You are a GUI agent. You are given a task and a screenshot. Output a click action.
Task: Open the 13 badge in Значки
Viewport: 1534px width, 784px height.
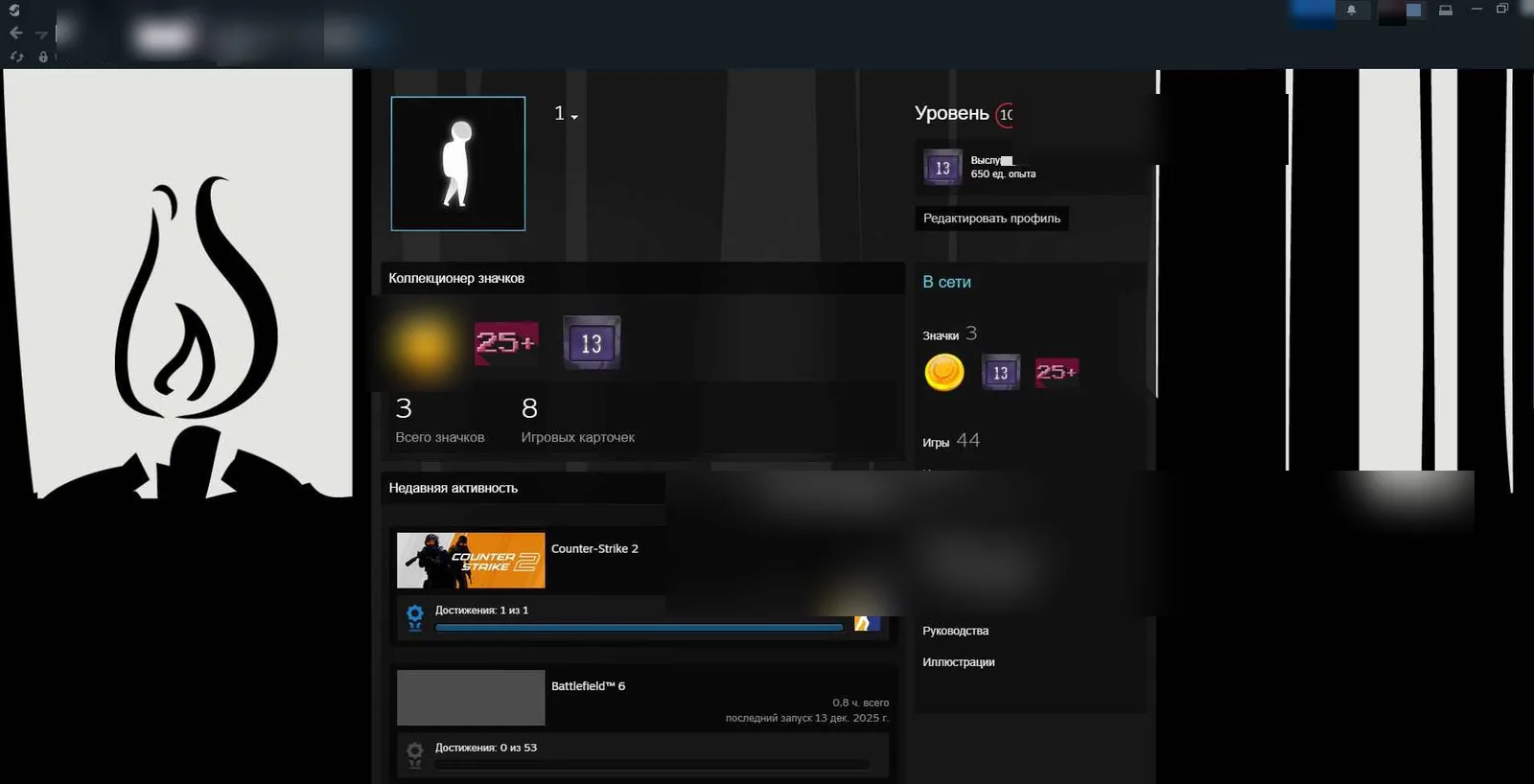pyautogui.click(x=1000, y=372)
